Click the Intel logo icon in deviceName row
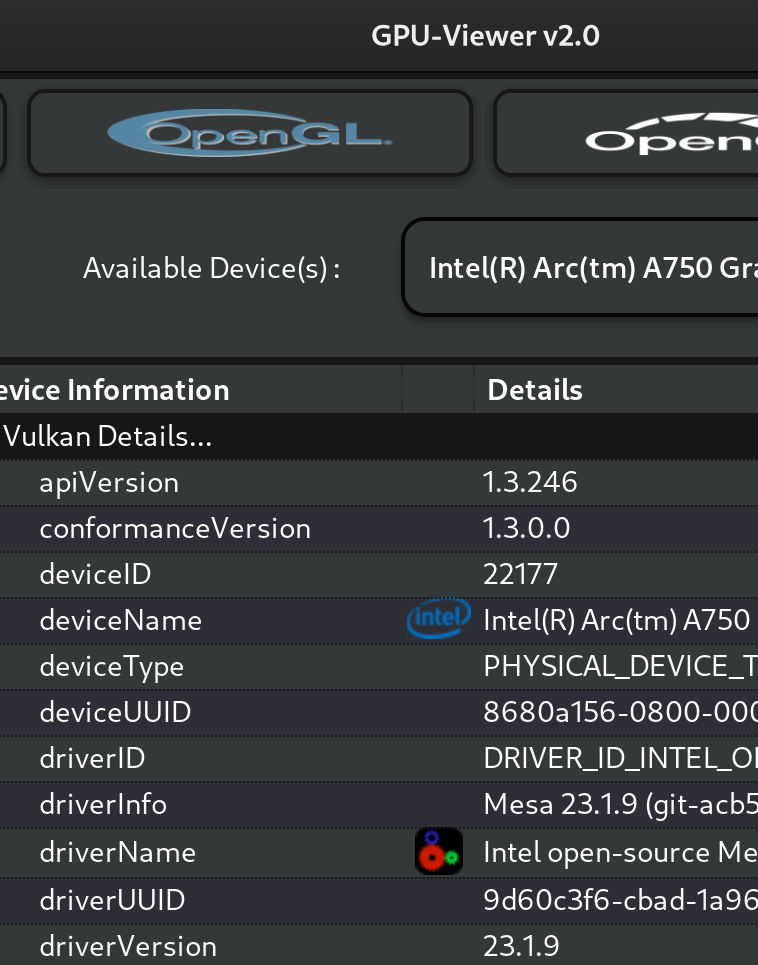 point(439,618)
